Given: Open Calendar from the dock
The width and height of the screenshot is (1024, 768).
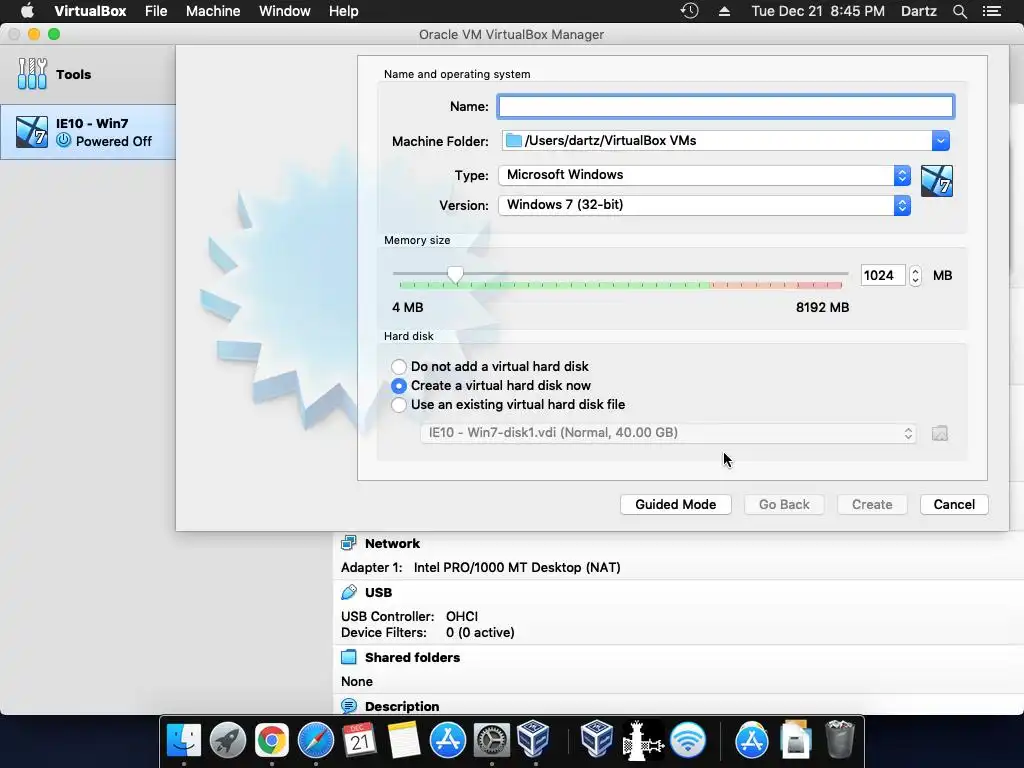Looking at the screenshot, I should pyautogui.click(x=359, y=741).
